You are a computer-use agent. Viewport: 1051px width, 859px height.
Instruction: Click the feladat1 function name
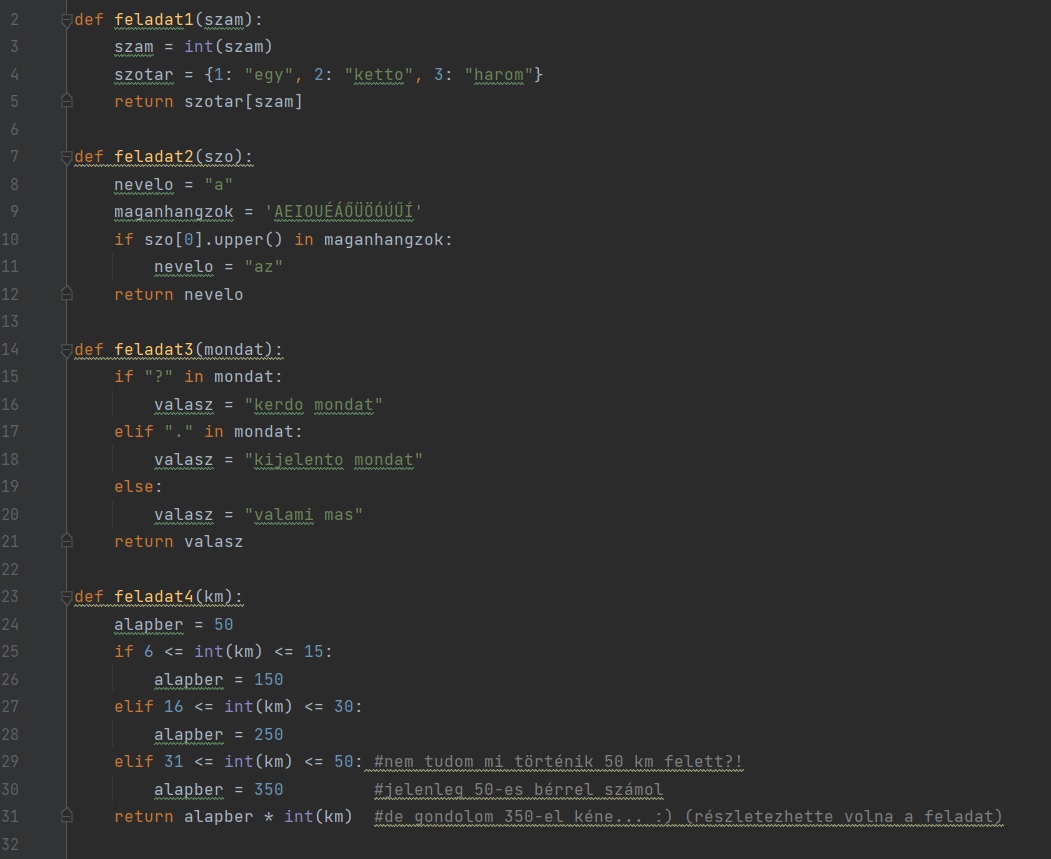(153, 20)
